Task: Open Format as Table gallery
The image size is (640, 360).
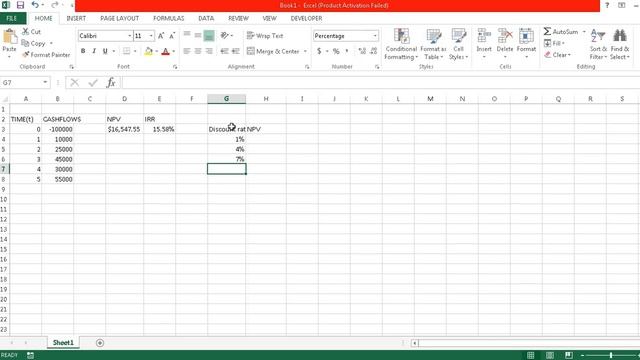Action: [433, 44]
